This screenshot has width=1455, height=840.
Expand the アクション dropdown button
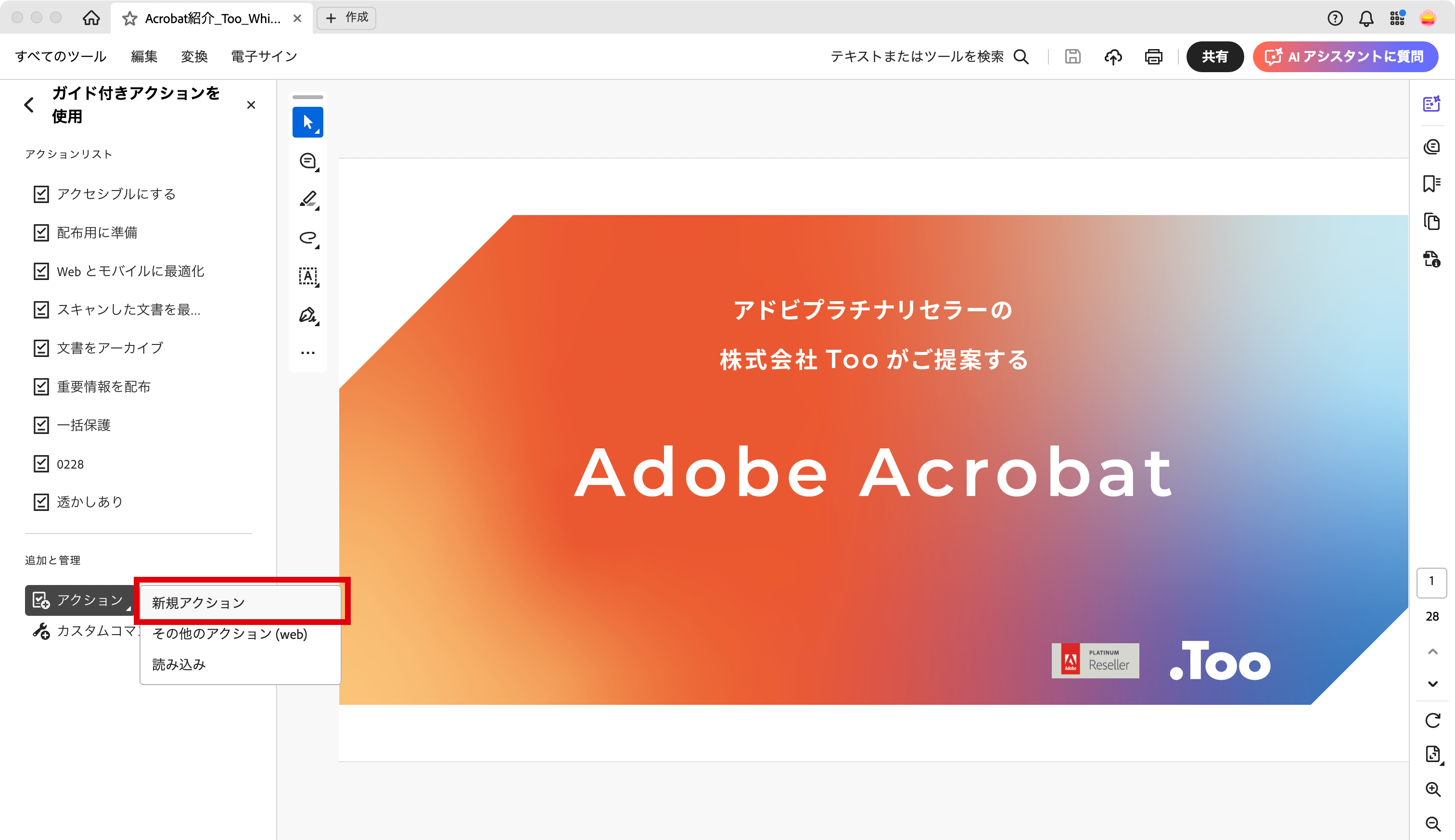point(79,600)
